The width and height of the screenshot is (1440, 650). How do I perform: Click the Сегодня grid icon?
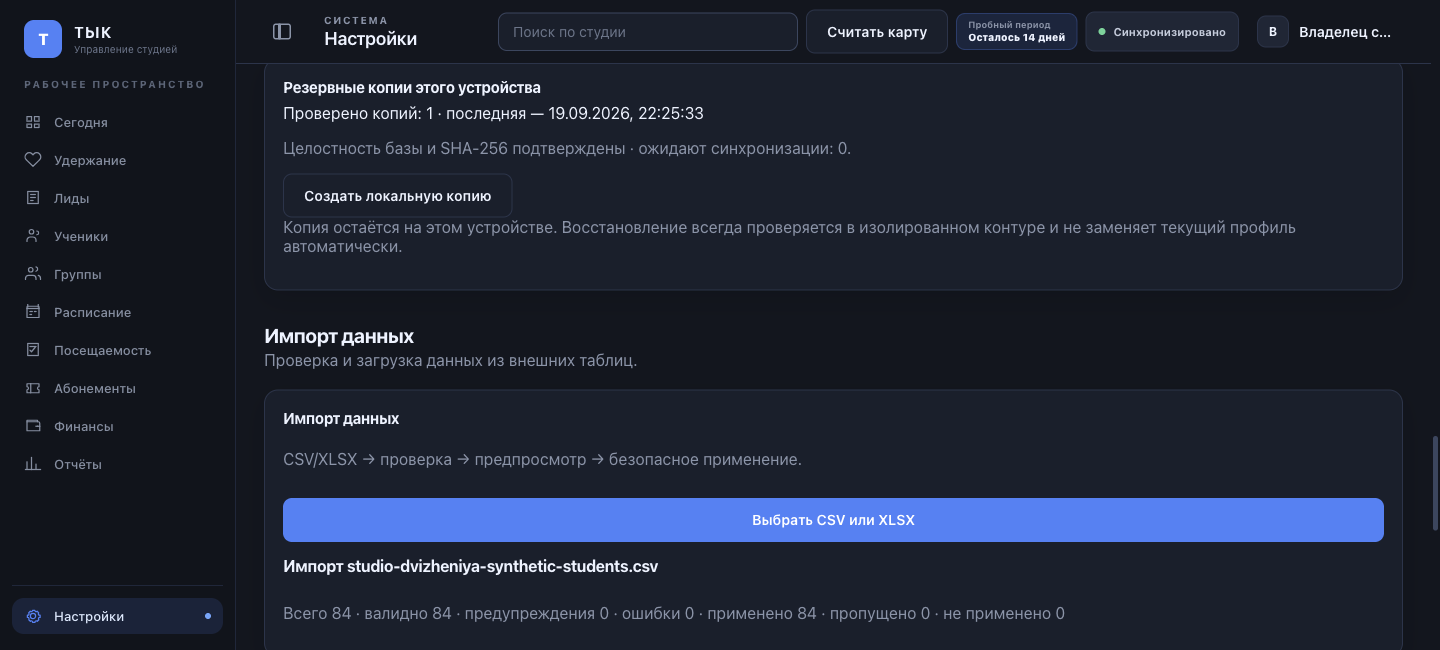tap(33, 122)
